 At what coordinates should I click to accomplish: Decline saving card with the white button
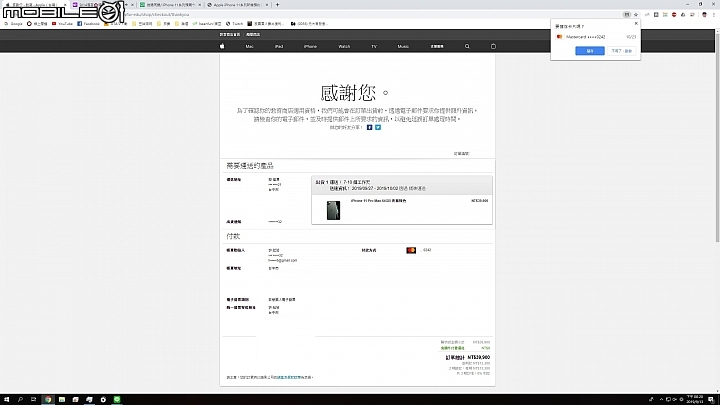pyautogui.click(x=622, y=51)
